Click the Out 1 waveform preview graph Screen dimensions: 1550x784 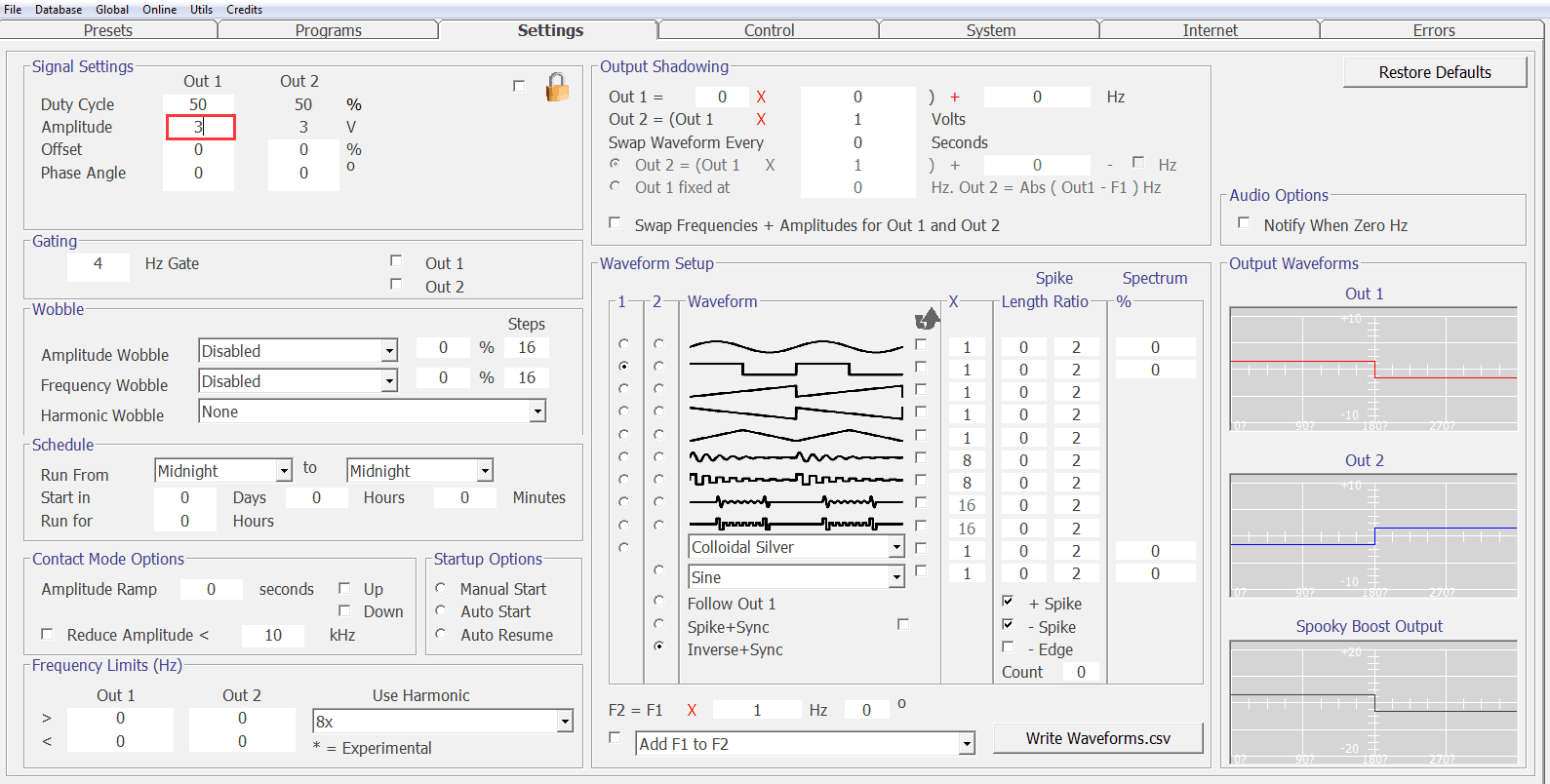point(1373,370)
